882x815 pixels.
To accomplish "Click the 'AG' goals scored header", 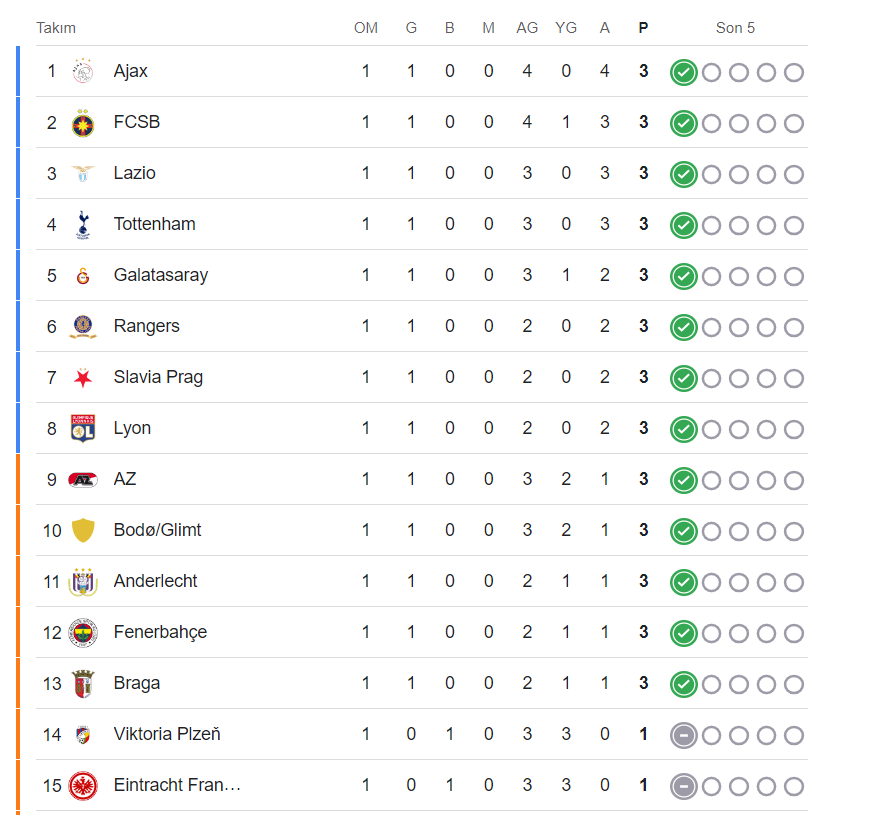I will 527,28.
